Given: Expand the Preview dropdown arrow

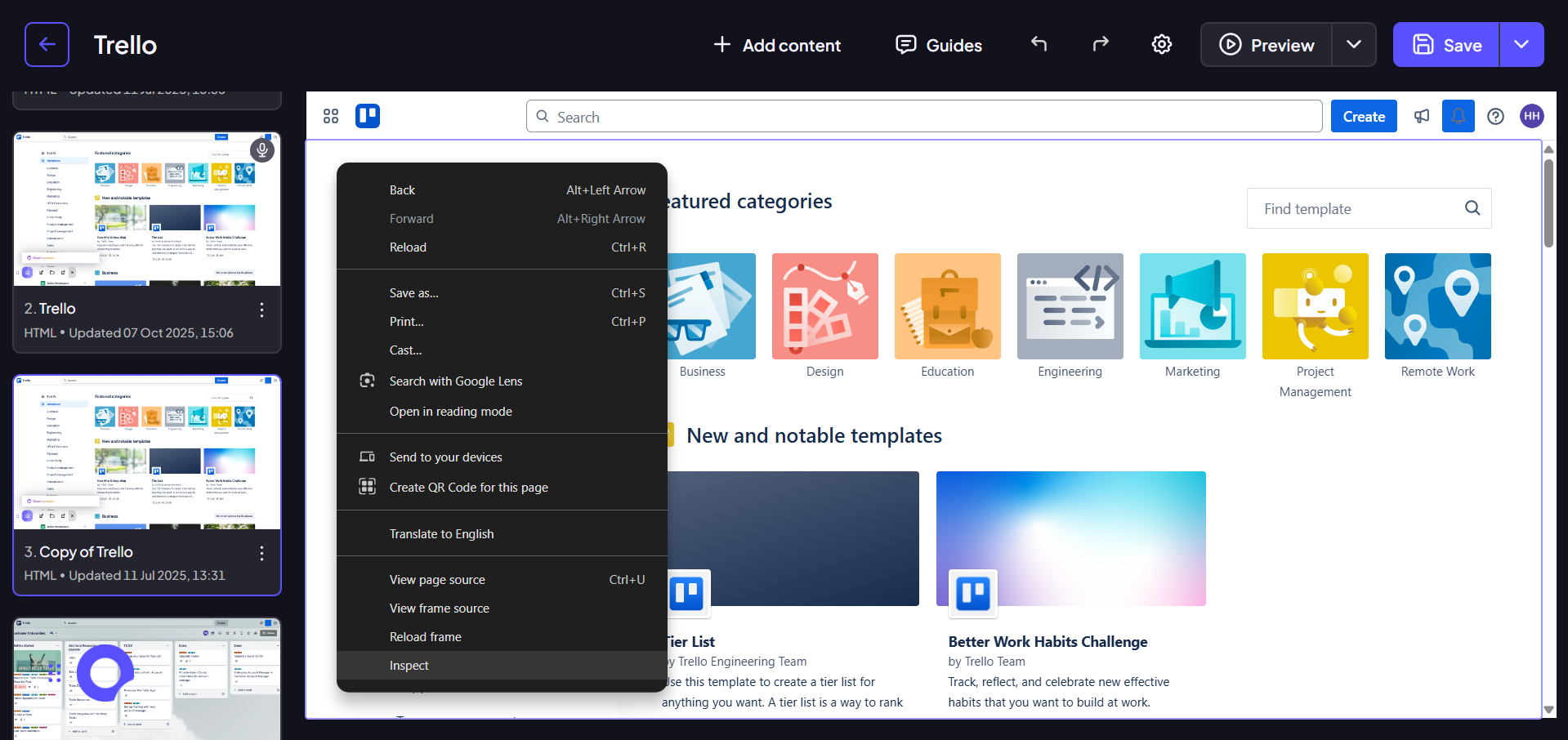Looking at the screenshot, I should coord(1354,44).
